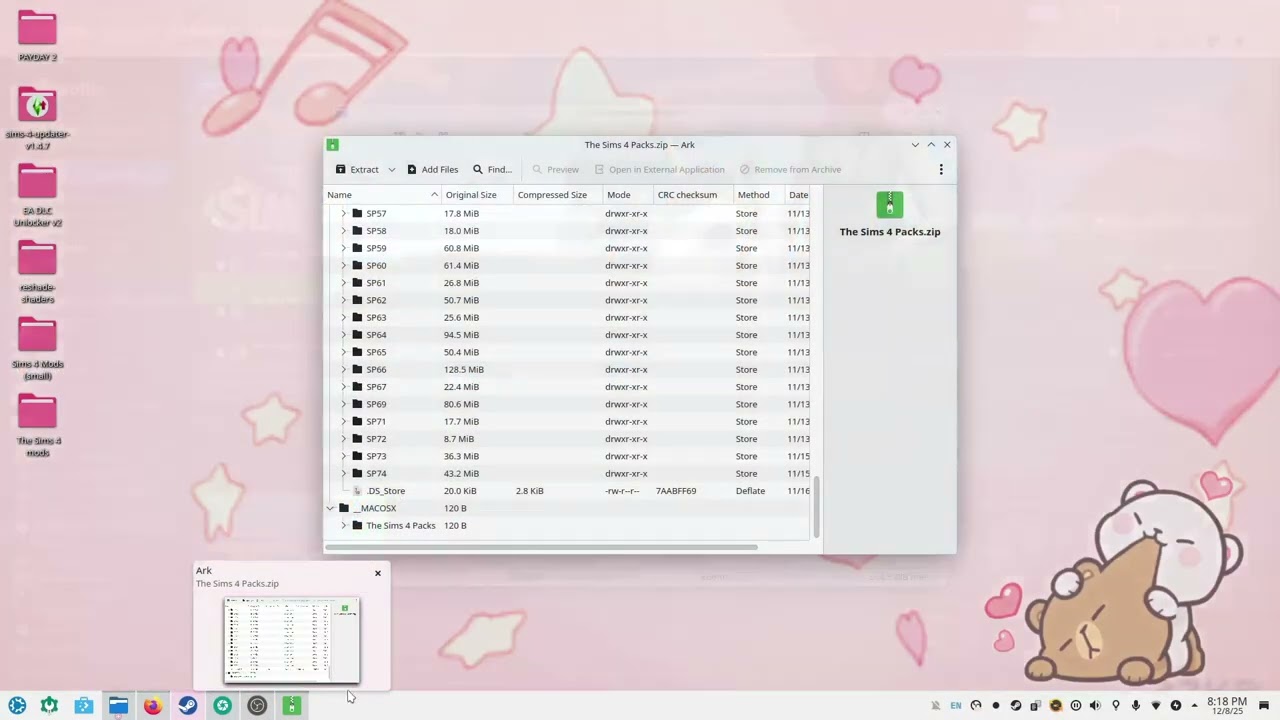The height and width of the screenshot is (720, 1280).
Task: Click the Extract toolbar button
Action: click(x=357, y=169)
